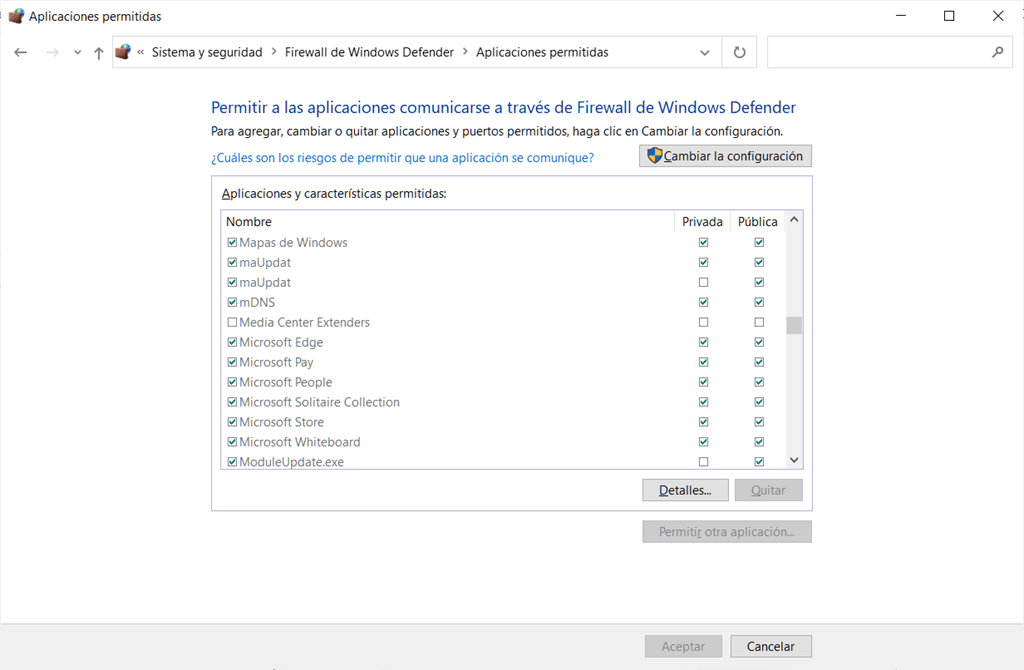
Task: Close the Aplicaciones permitidas window
Action: pyautogui.click(x=998, y=16)
